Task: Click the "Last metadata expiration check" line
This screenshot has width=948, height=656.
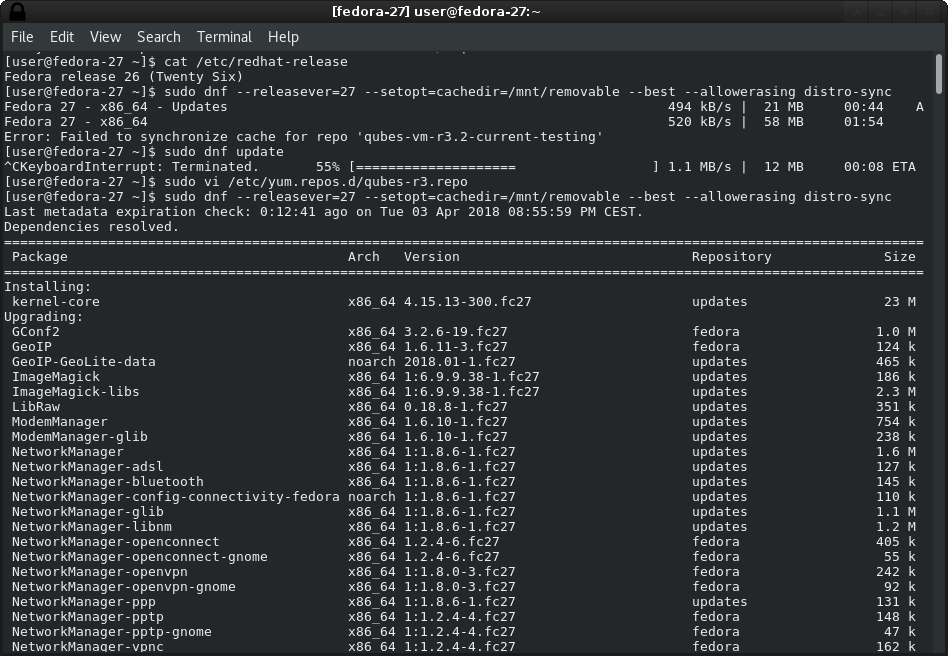Action: click(323, 212)
